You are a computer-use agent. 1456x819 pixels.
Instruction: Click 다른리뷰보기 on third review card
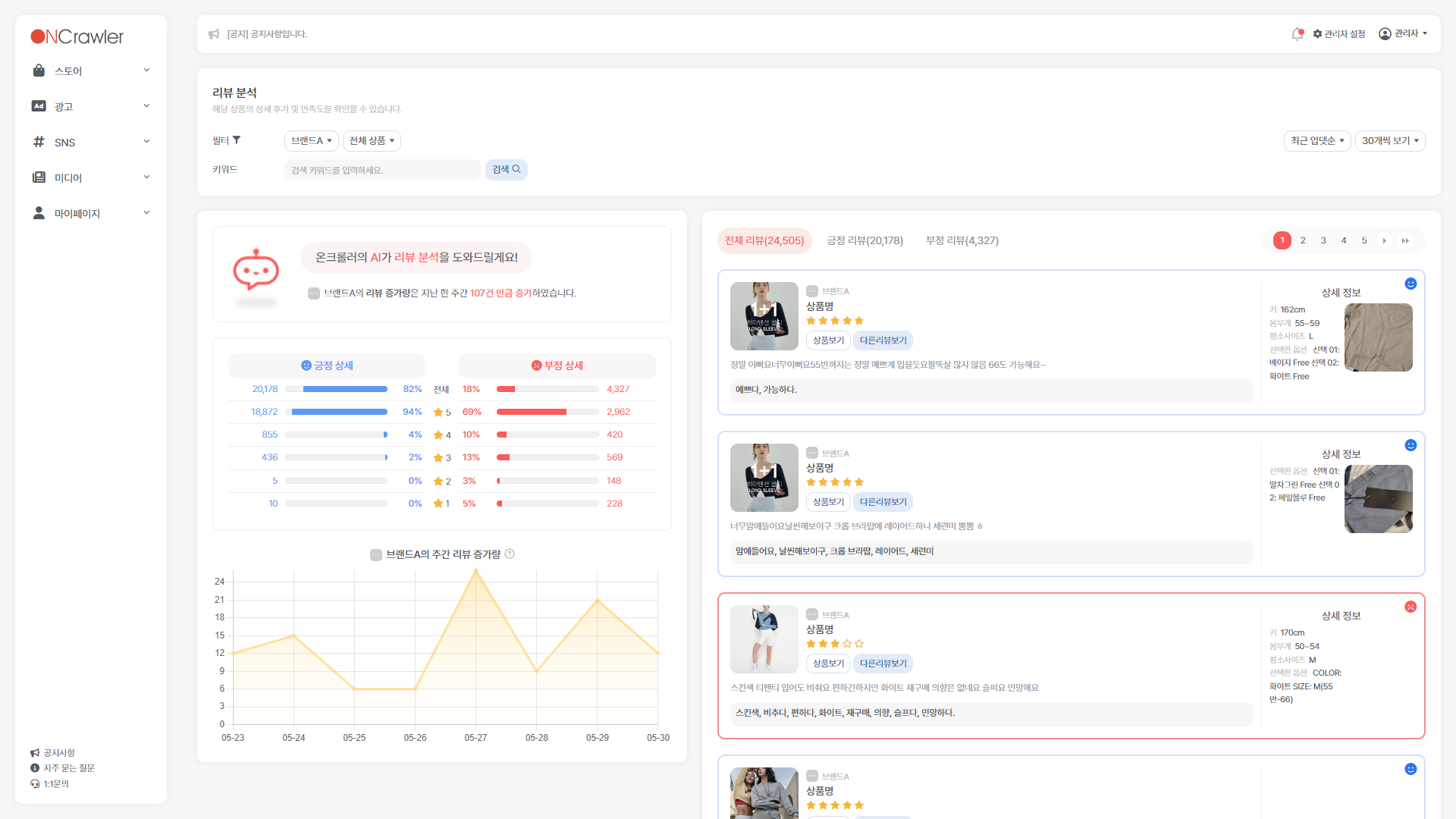click(x=883, y=664)
